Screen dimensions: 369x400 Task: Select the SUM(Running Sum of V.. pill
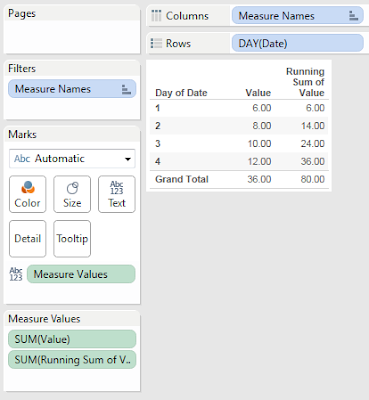tap(72, 360)
